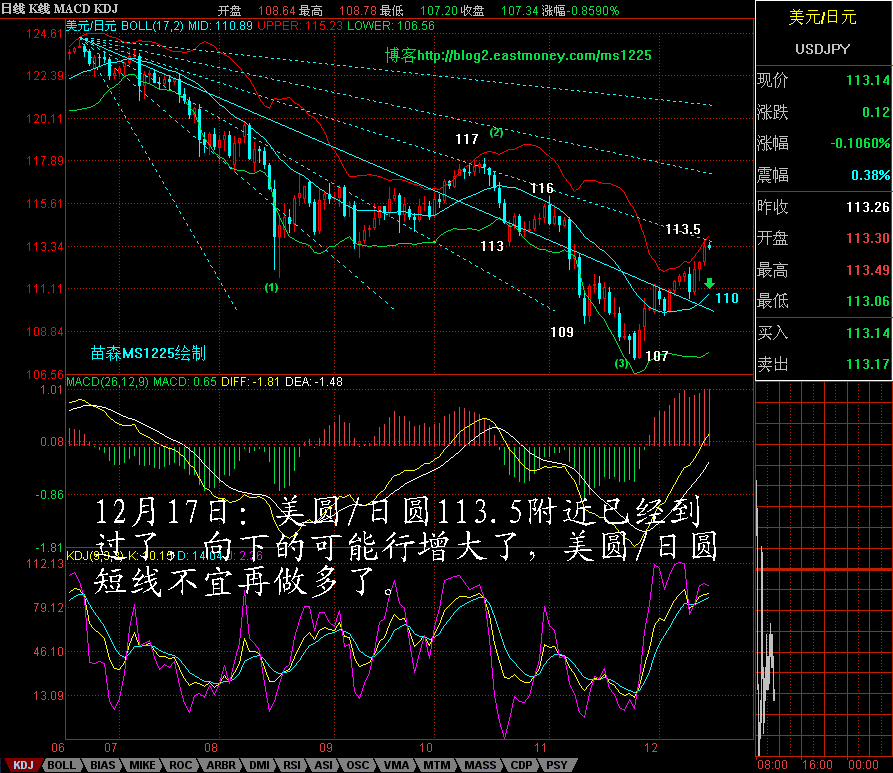Open the OSC indicator tab

(x=358, y=765)
